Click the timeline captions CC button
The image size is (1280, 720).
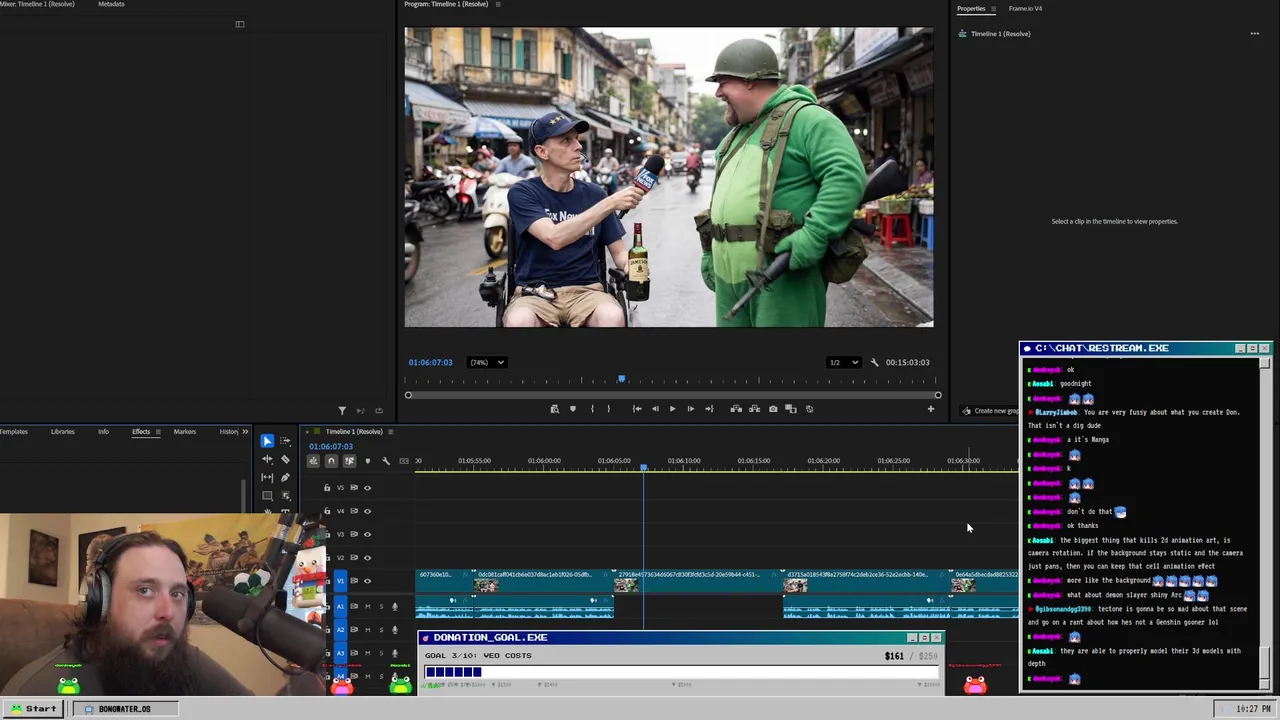[404, 461]
